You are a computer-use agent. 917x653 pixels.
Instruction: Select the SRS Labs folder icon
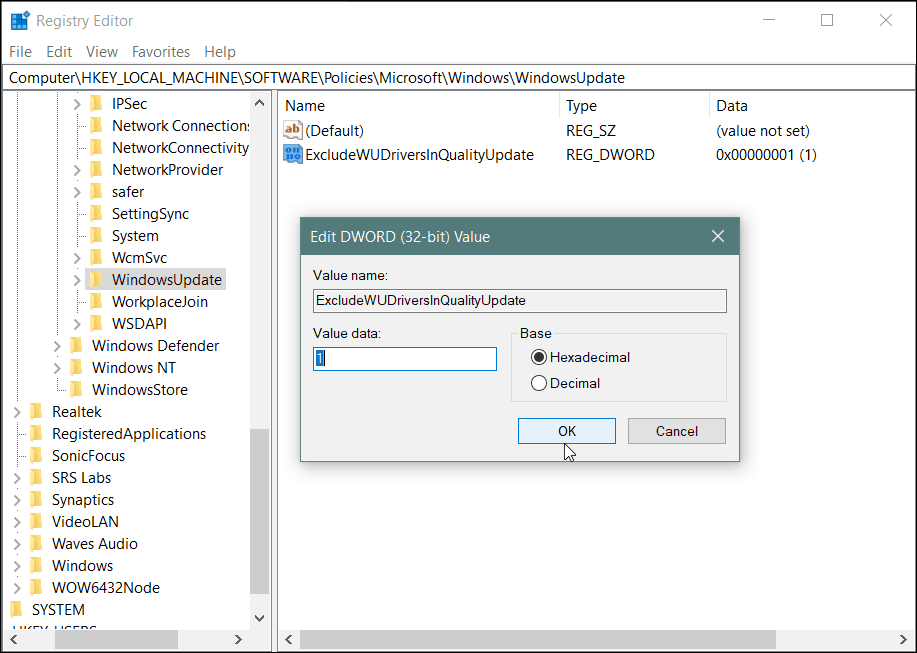point(36,478)
